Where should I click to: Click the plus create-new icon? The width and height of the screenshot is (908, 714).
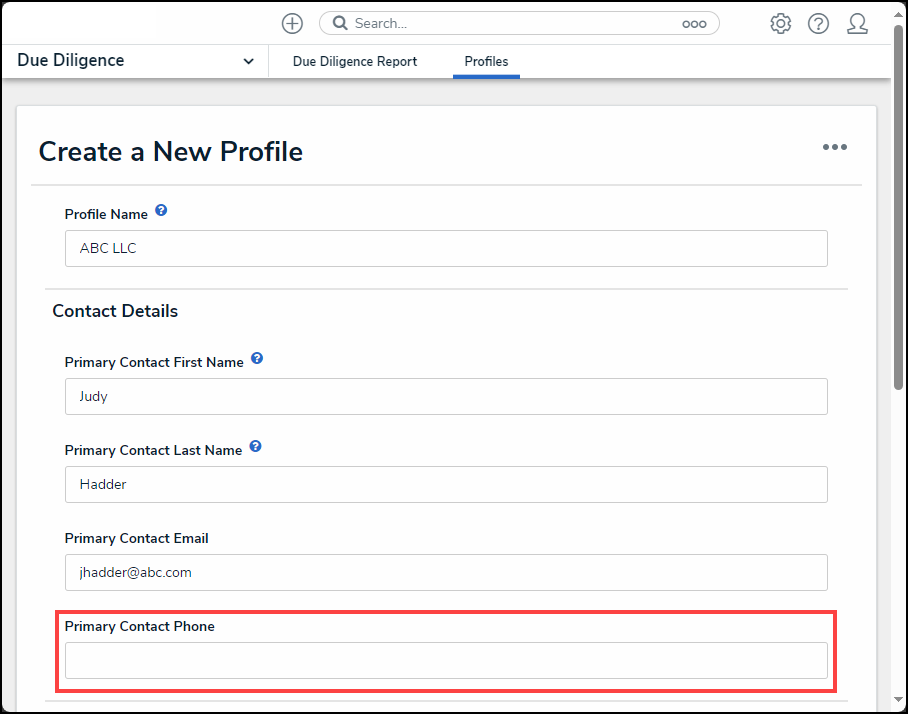pos(292,24)
